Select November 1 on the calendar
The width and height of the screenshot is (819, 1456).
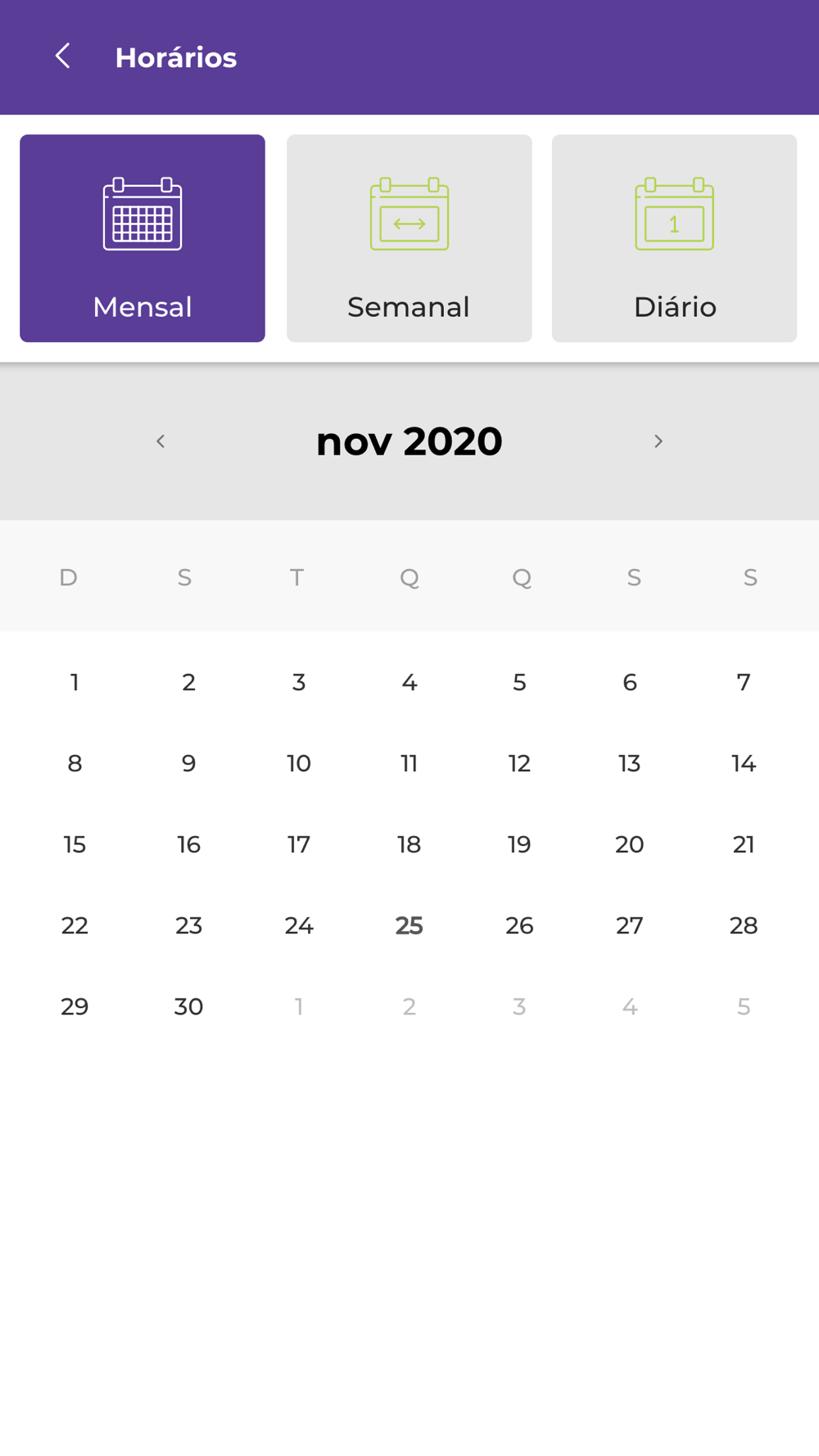click(75, 682)
